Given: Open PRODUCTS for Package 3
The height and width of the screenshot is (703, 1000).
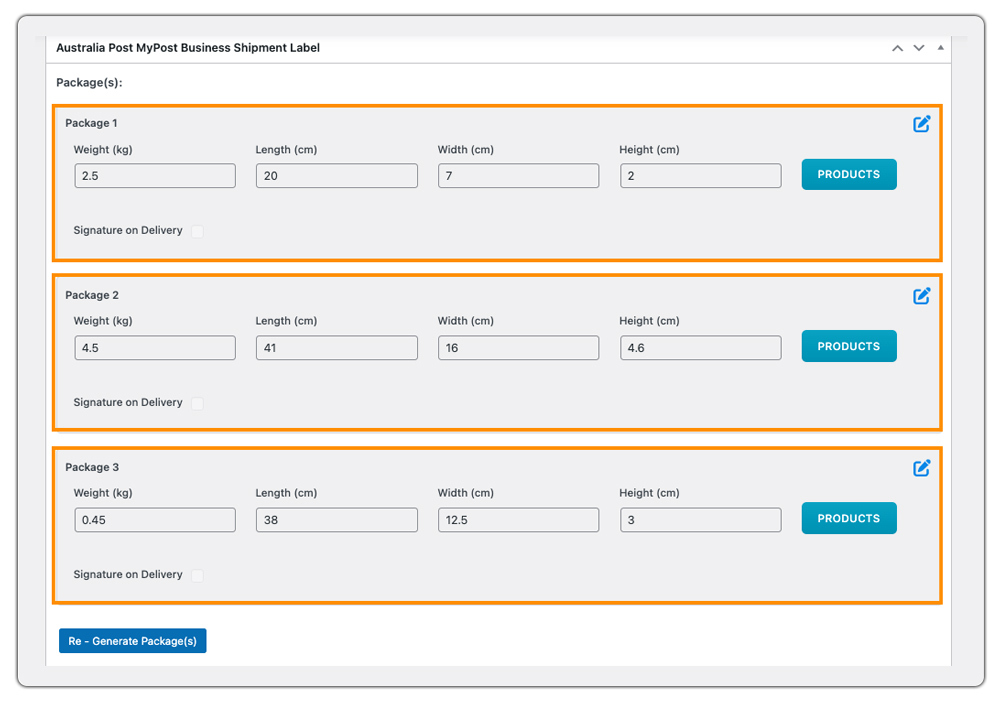Looking at the screenshot, I should pyautogui.click(x=849, y=518).
